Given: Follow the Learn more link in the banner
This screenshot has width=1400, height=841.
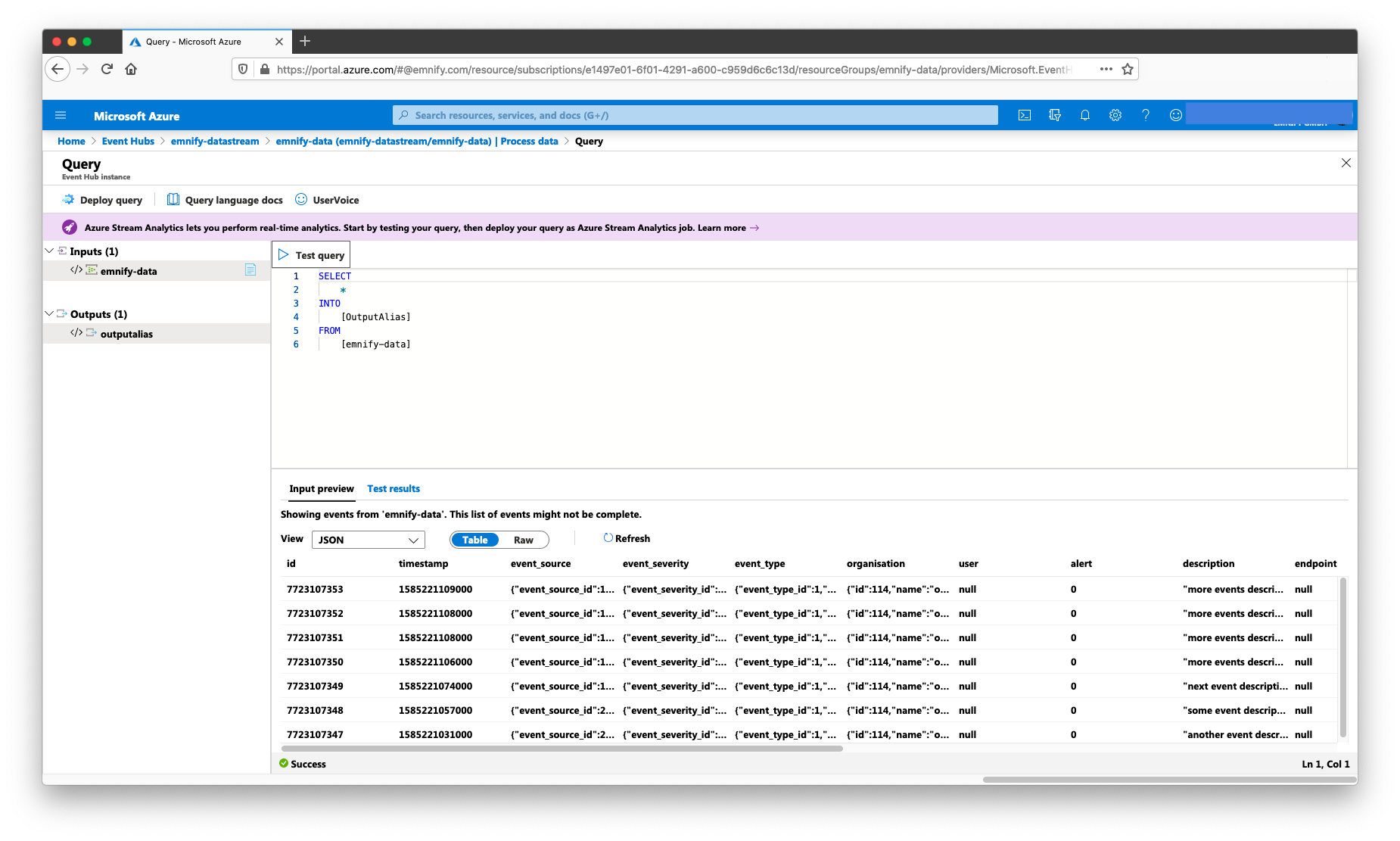Looking at the screenshot, I should pos(728,228).
